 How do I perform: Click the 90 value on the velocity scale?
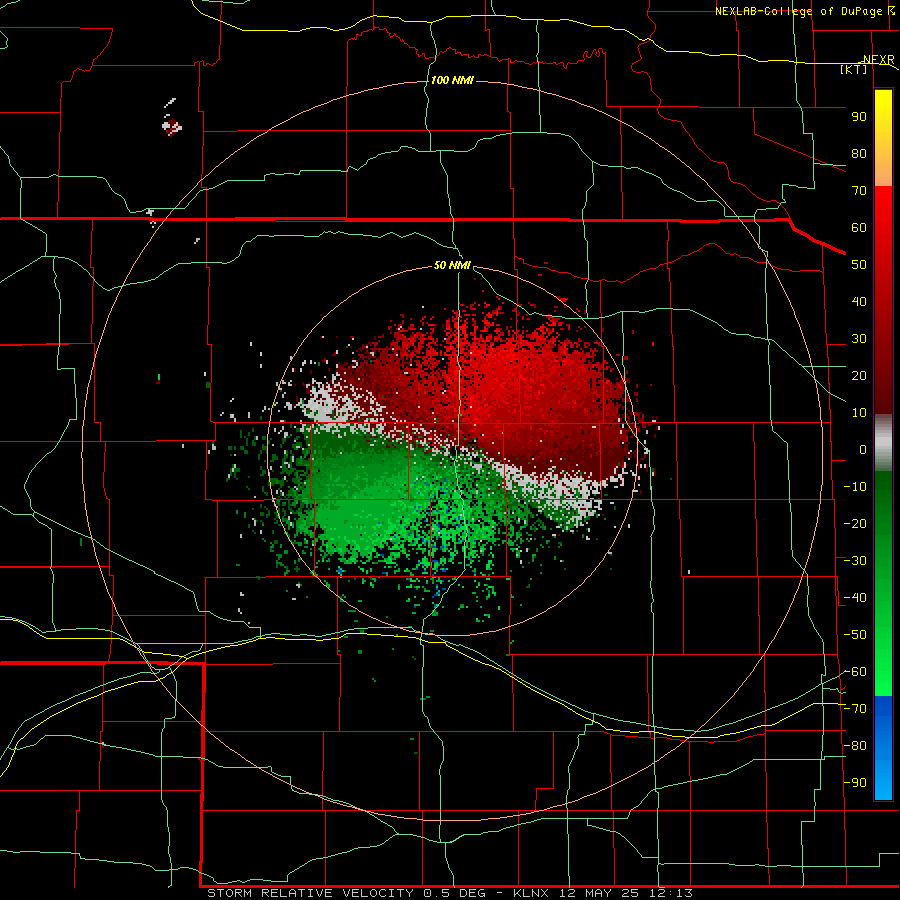point(859,117)
